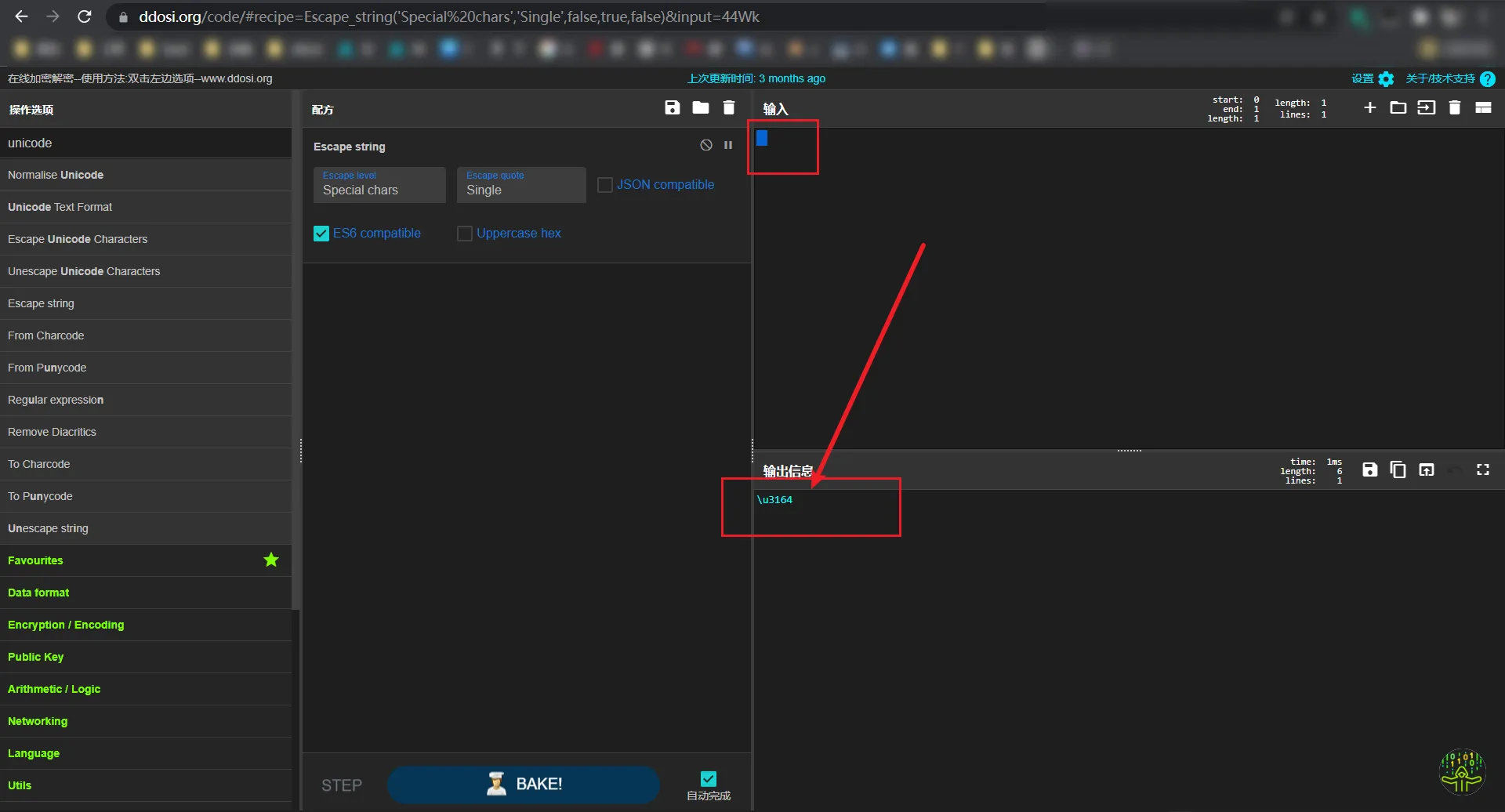
Task: Save the recipe with the disk icon
Action: (672, 108)
